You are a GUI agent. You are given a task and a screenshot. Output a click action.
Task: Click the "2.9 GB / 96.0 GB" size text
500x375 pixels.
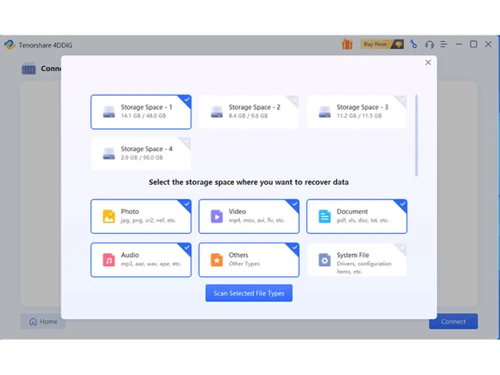pos(142,157)
